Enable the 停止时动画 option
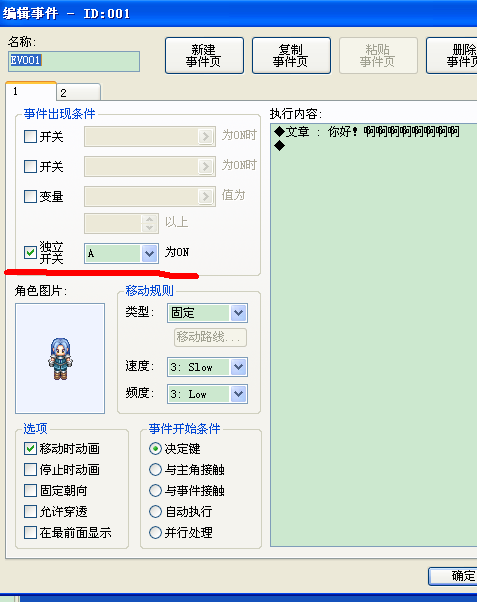477x602 pixels. pyautogui.click(x=30, y=470)
